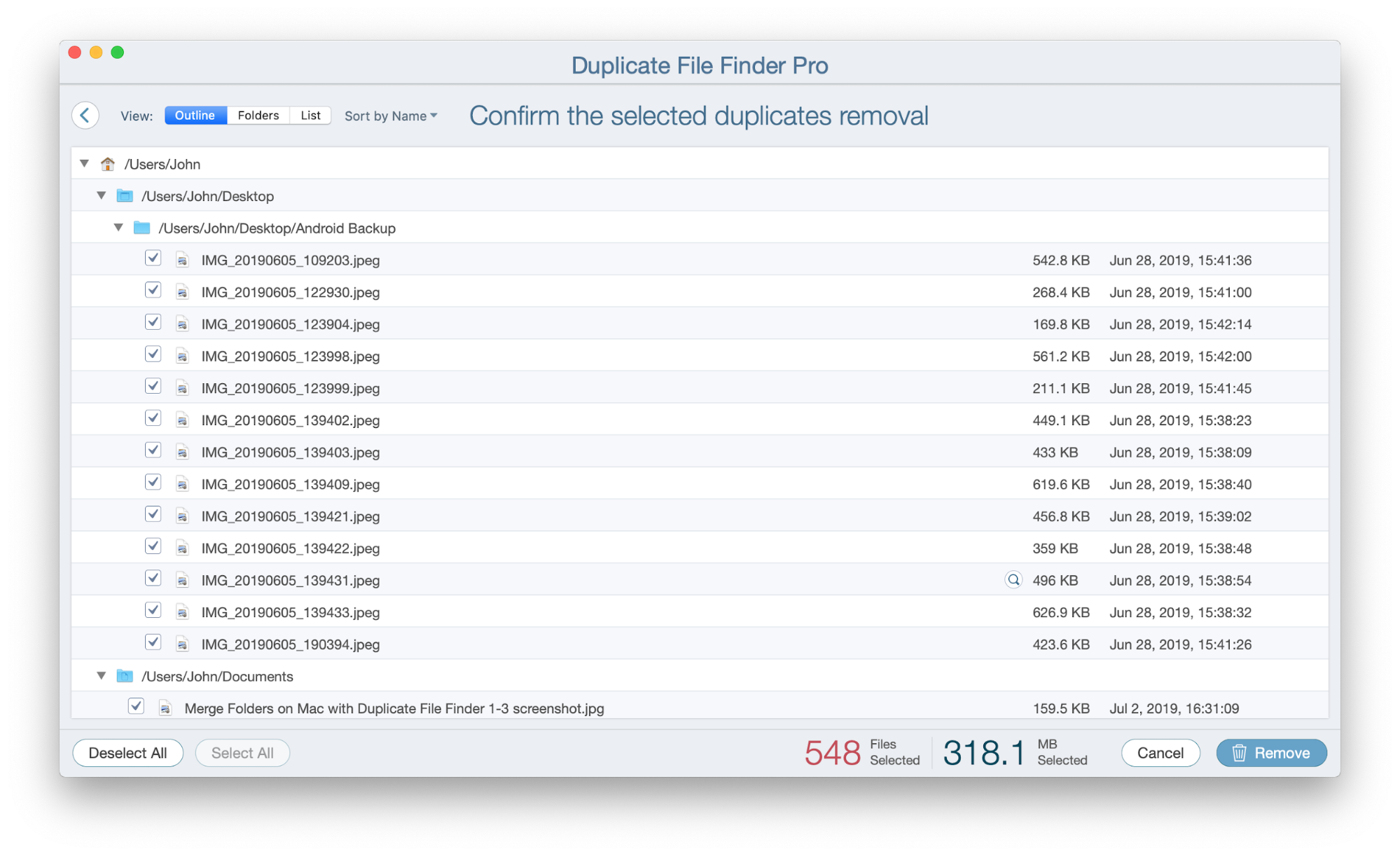Toggle checkbox for IMG_20190605_123998.jpeg
1400x856 pixels.
153,355
